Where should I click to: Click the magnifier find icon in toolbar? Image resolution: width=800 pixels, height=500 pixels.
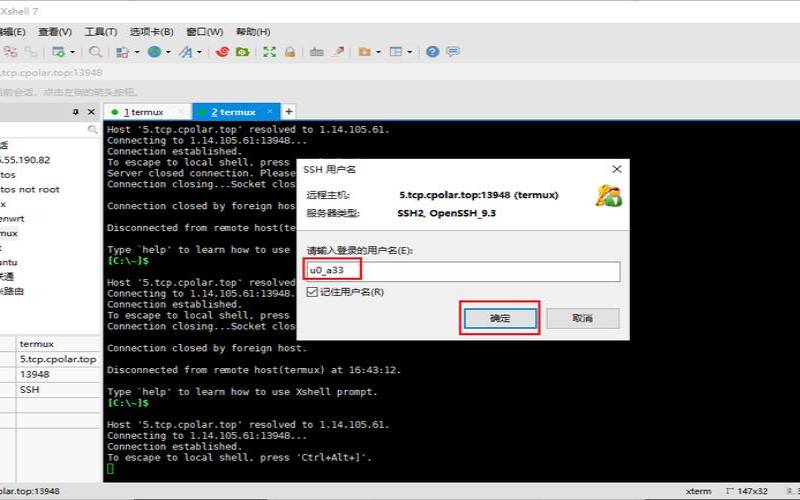pyautogui.click(x=95, y=52)
